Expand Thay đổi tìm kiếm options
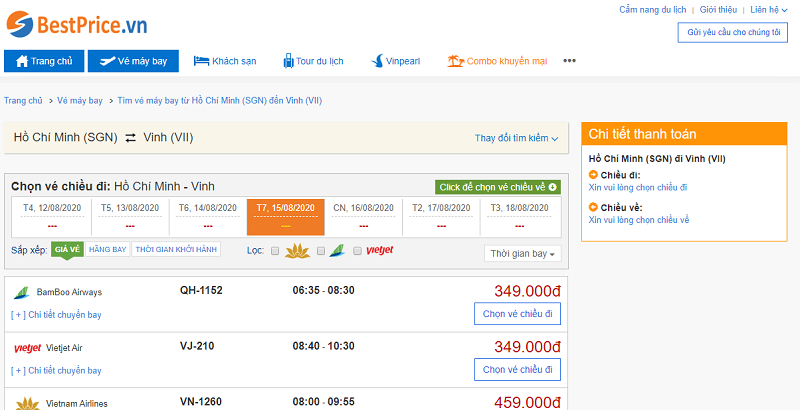Image resolution: width=800 pixels, height=410 pixels. [516, 138]
